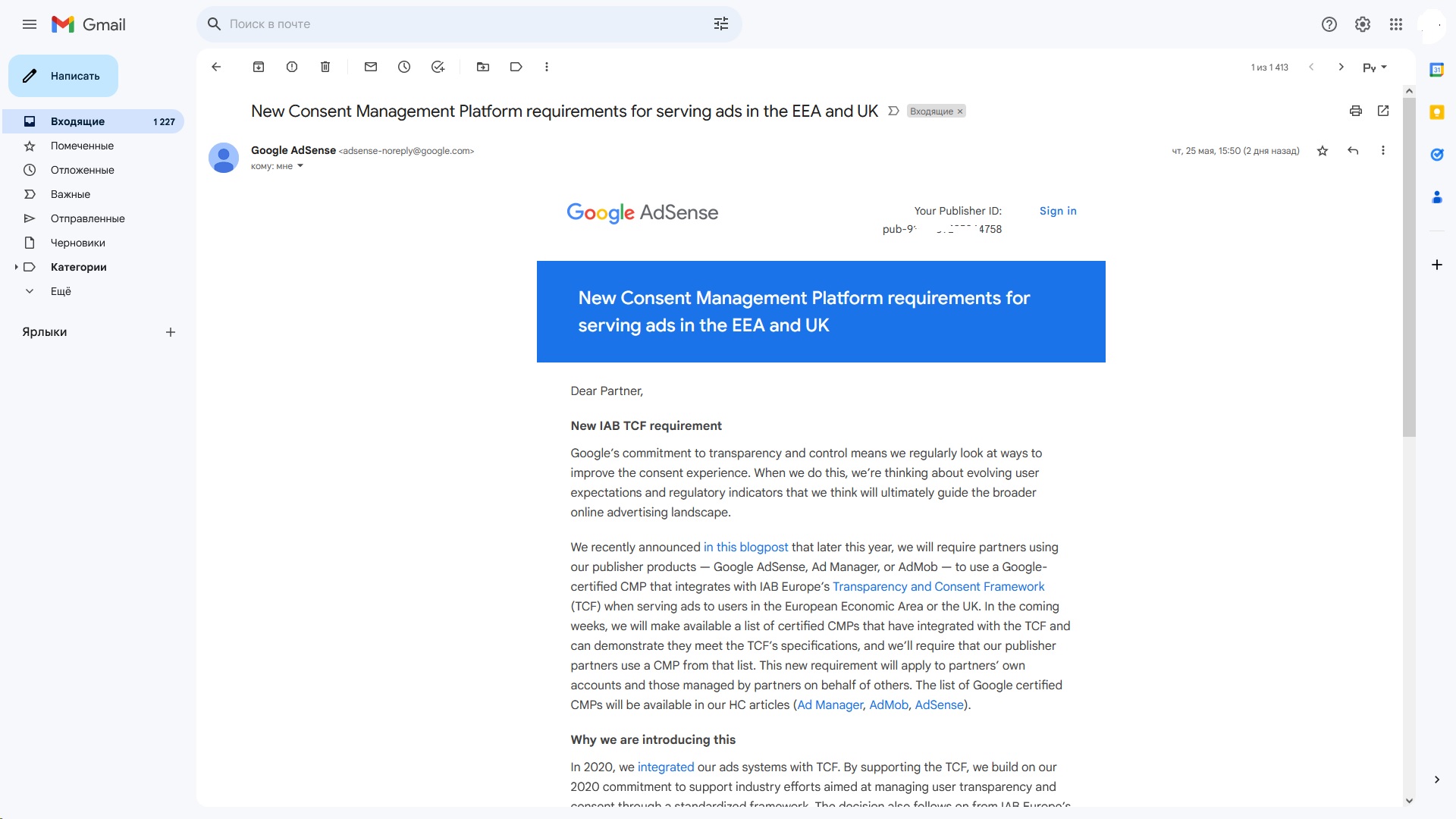Expand the Категории tree arrow
This screenshot has height=819, width=1456.
[16, 267]
